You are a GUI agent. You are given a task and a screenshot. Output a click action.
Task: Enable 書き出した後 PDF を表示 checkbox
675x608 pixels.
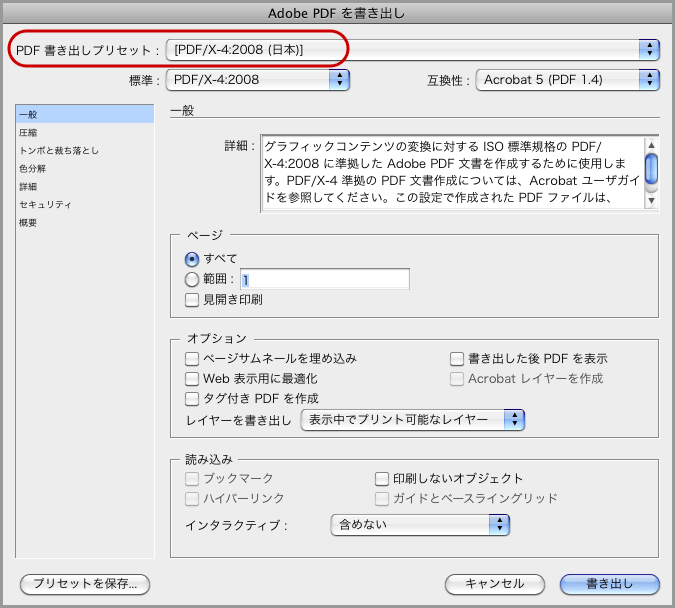pyautogui.click(x=457, y=359)
